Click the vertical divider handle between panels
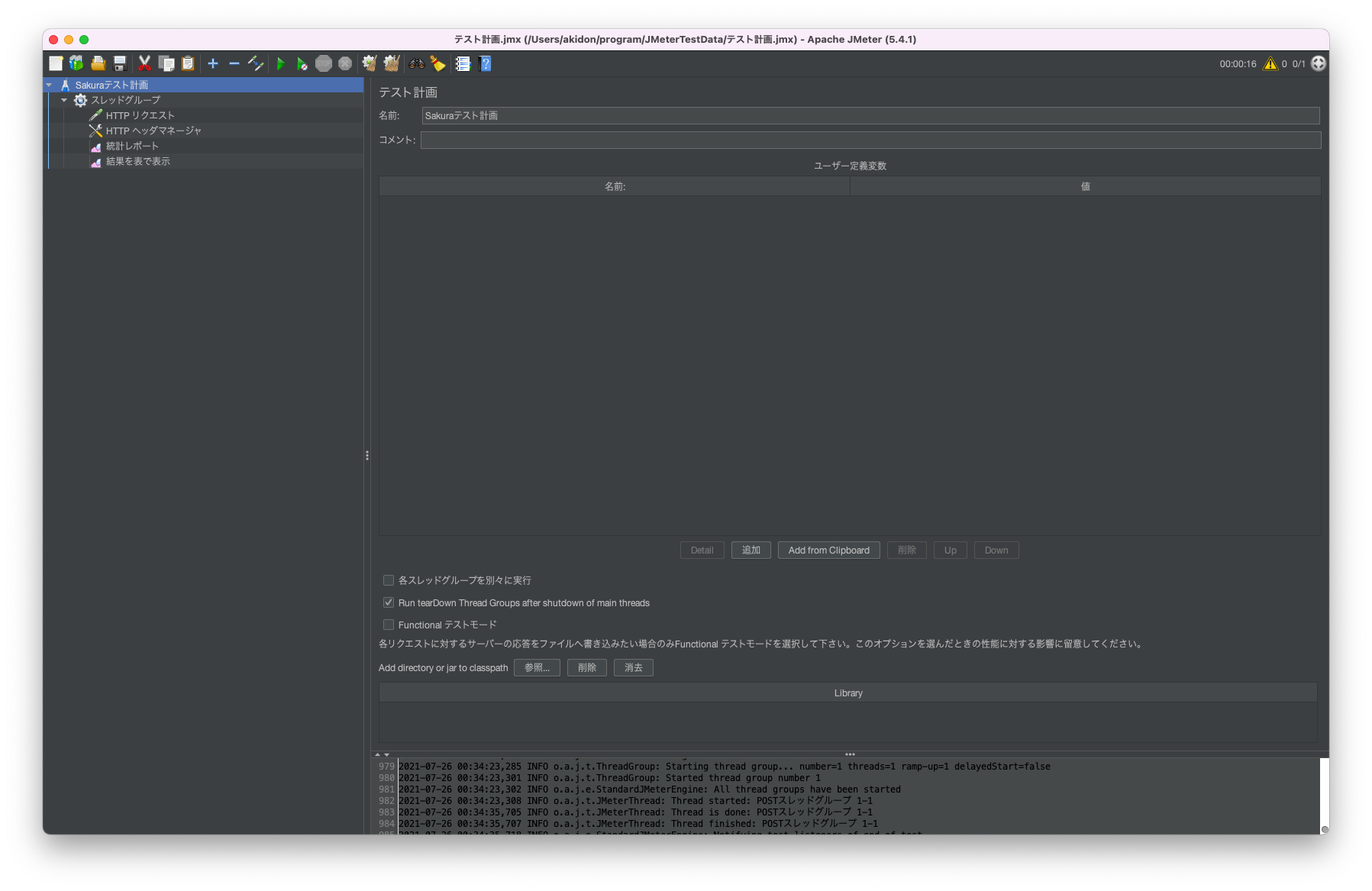The width and height of the screenshot is (1372, 891). pyautogui.click(x=367, y=456)
